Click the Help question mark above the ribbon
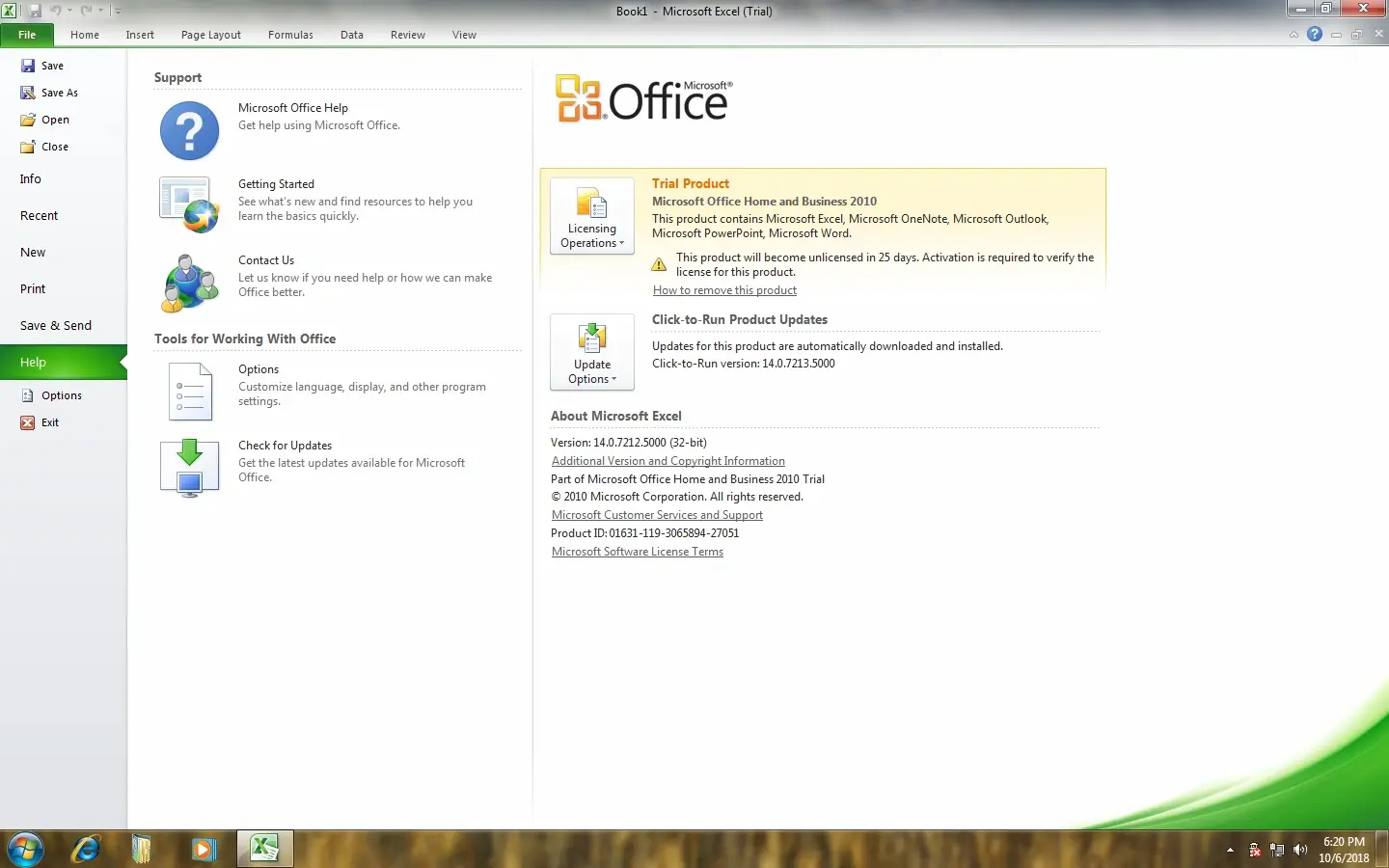The width and height of the screenshot is (1389, 868). point(1314,35)
